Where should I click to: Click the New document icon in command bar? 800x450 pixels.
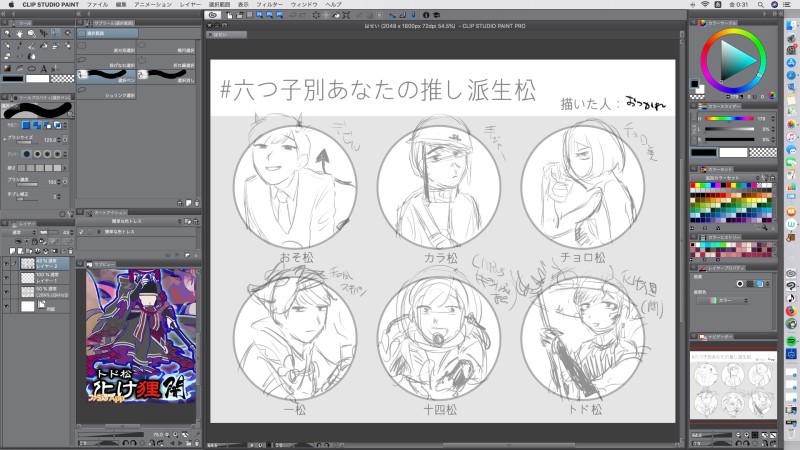(x=230, y=15)
